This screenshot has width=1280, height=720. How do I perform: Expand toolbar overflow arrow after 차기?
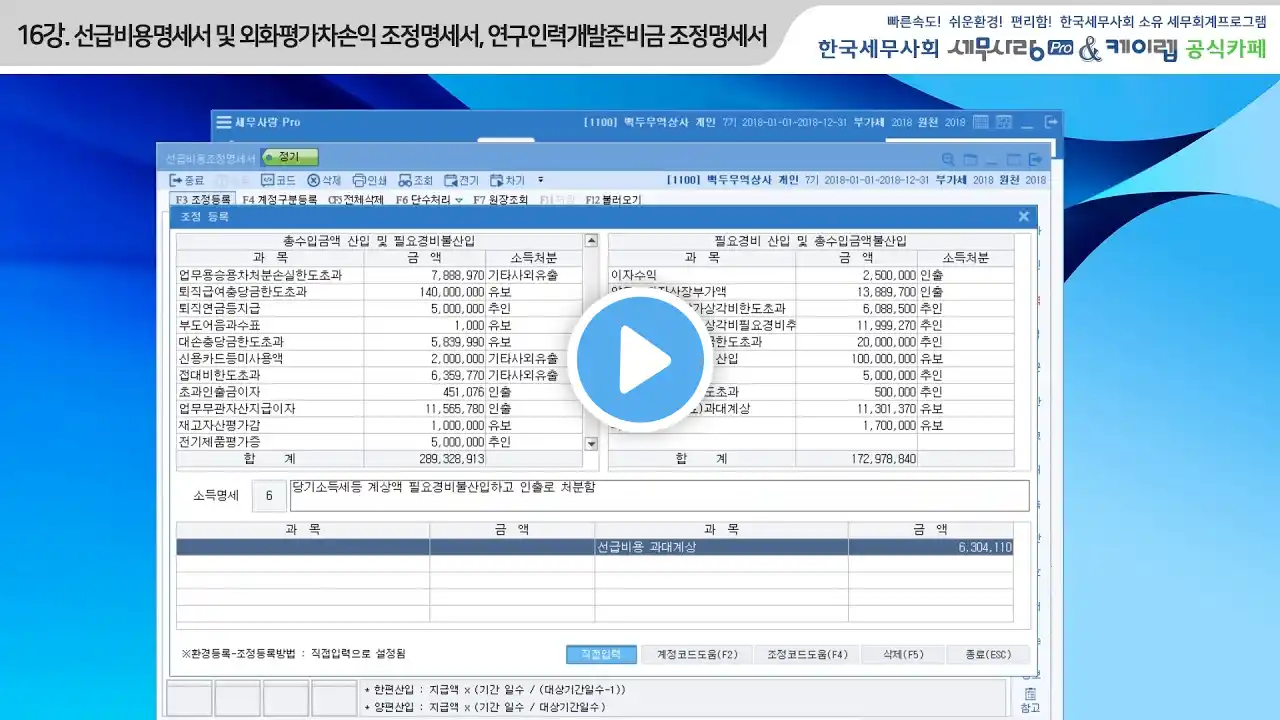pos(541,180)
